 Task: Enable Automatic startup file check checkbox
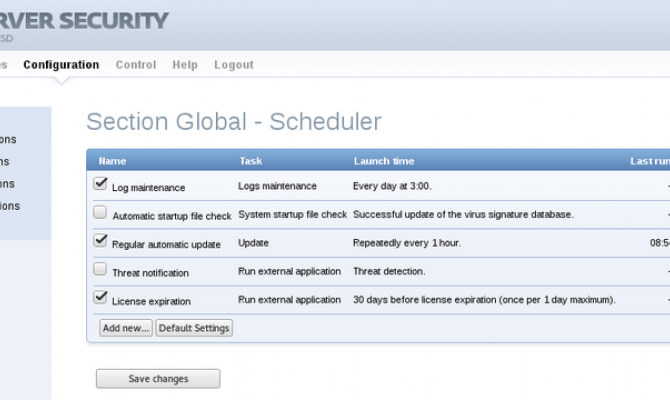pos(100,212)
